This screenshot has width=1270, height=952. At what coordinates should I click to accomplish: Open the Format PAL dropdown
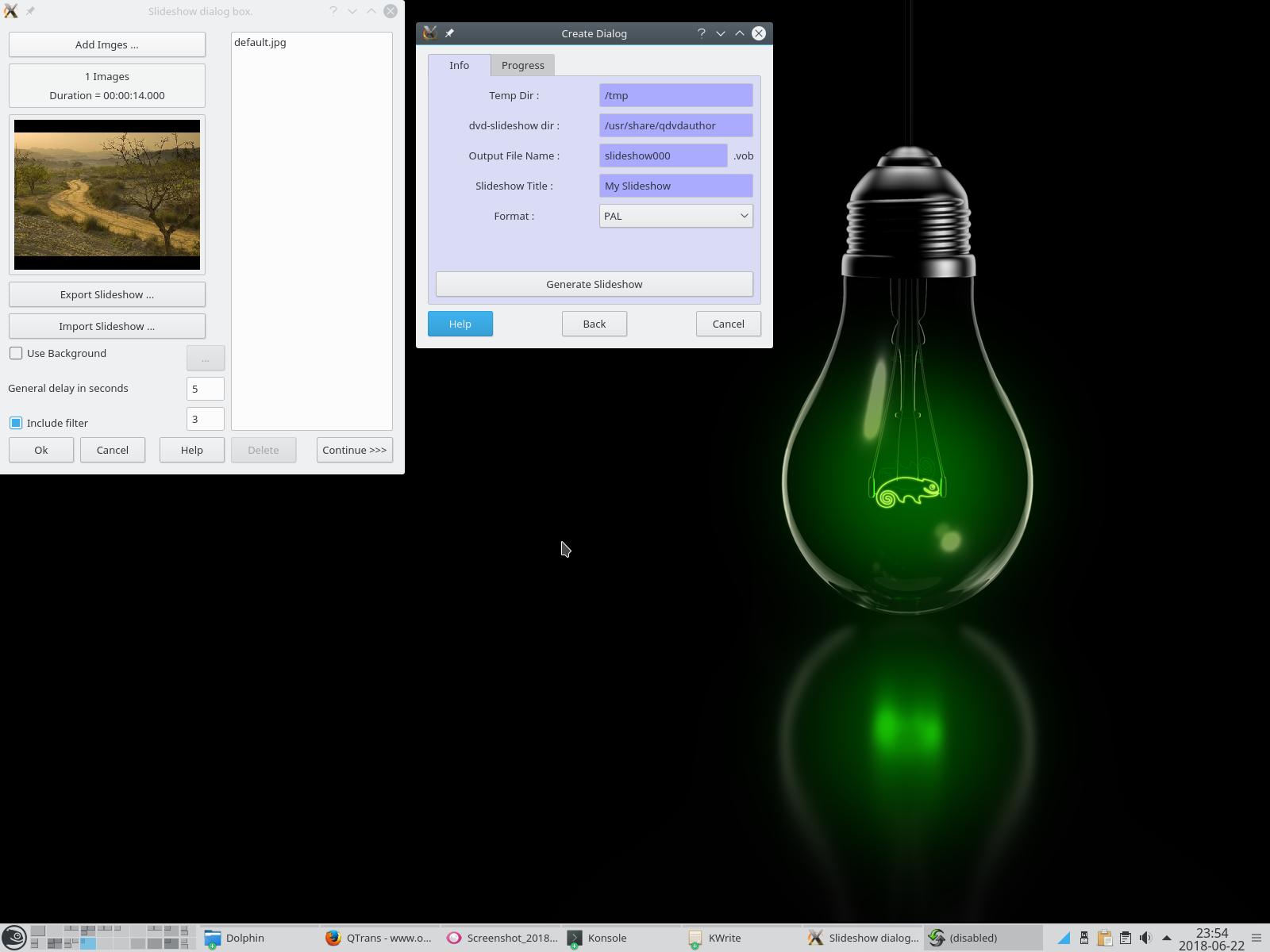tap(675, 216)
